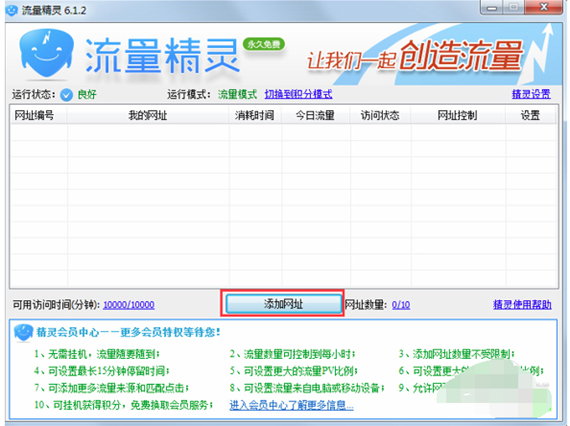The width and height of the screenshot is (570, 426).
Task: Open the 切换到积分模式 link
Action: tap(298, 95)
